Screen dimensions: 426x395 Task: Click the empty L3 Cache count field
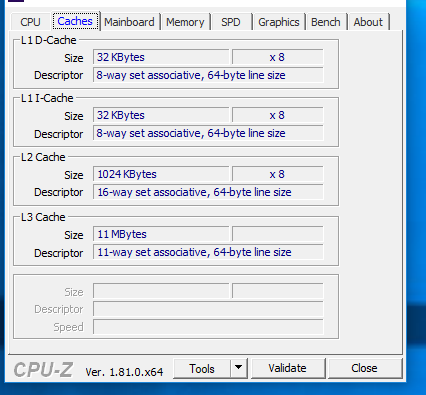click(x=277, y=234)
